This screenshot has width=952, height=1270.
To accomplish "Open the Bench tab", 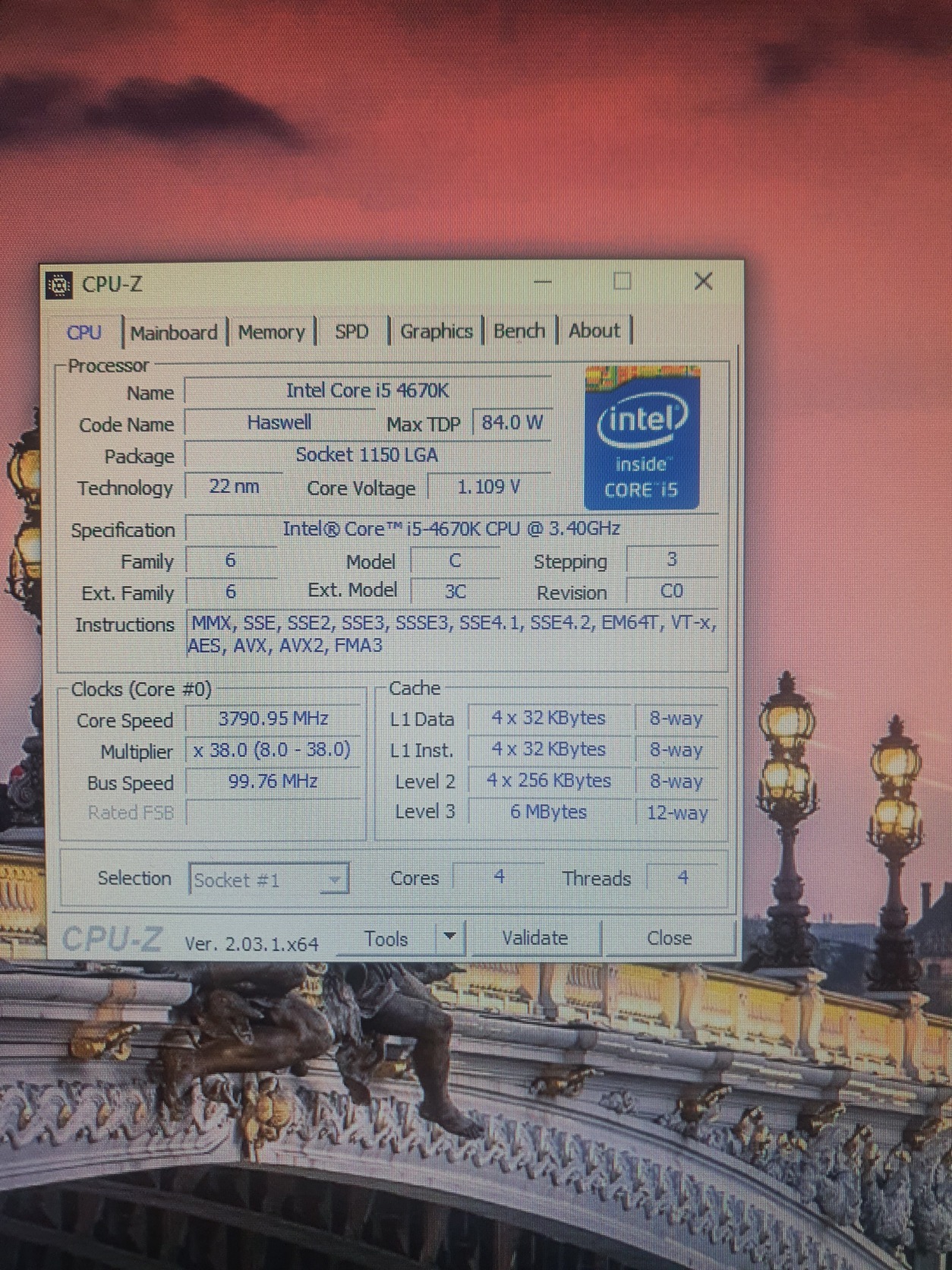I will (519, 330).
